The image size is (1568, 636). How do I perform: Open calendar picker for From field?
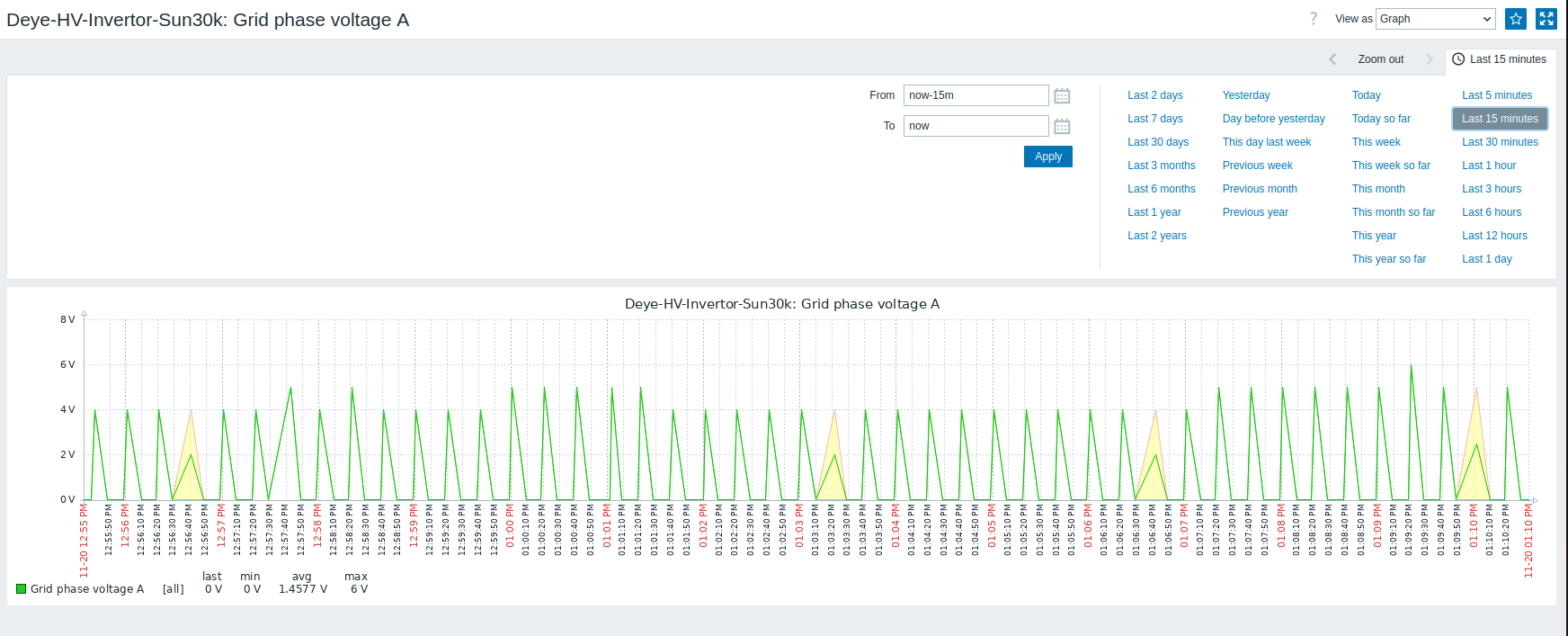[x=1062, y=96]
